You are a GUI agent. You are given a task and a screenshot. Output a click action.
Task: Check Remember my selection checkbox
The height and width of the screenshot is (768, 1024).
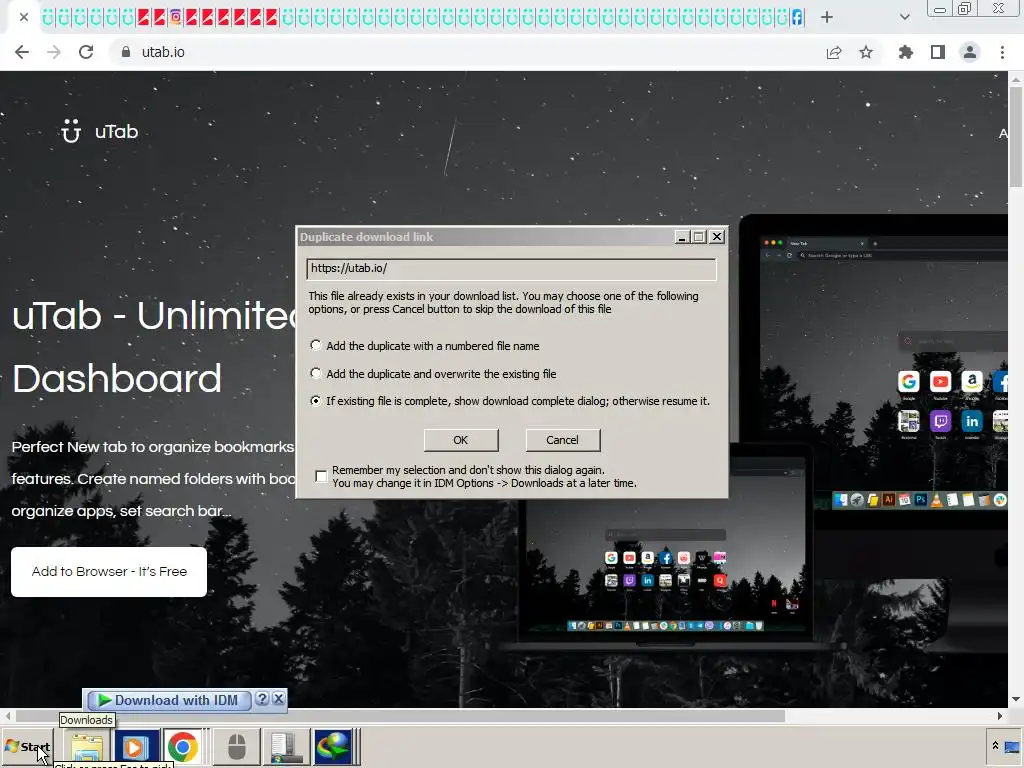tap(321, 476)
